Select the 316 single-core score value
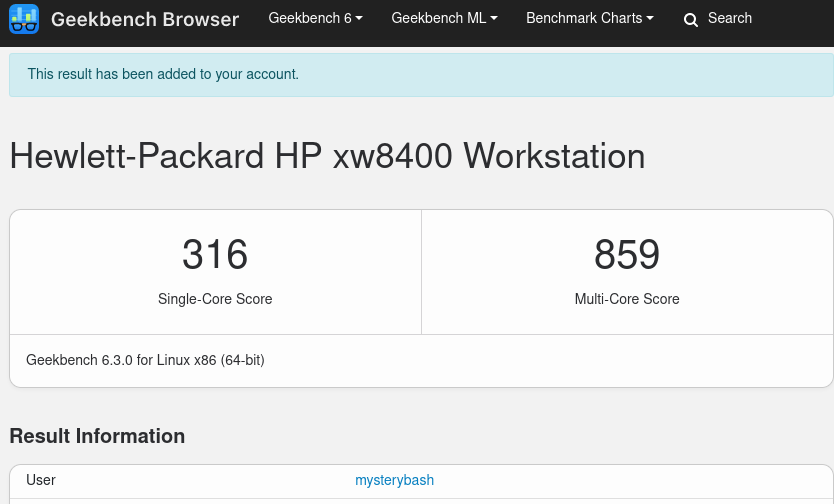 [215, 254]
